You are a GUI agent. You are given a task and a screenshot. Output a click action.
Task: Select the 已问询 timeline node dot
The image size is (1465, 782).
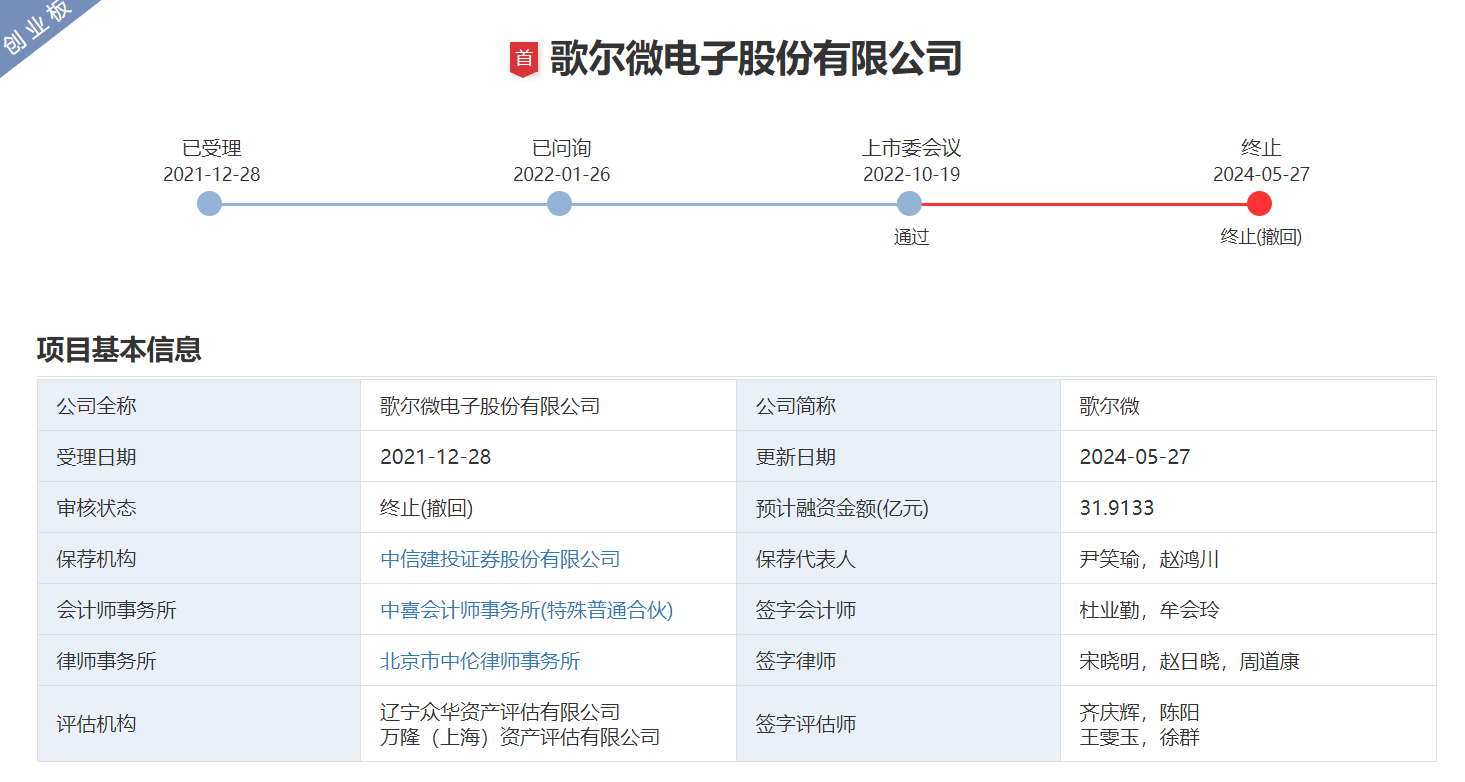coord(559,204)
